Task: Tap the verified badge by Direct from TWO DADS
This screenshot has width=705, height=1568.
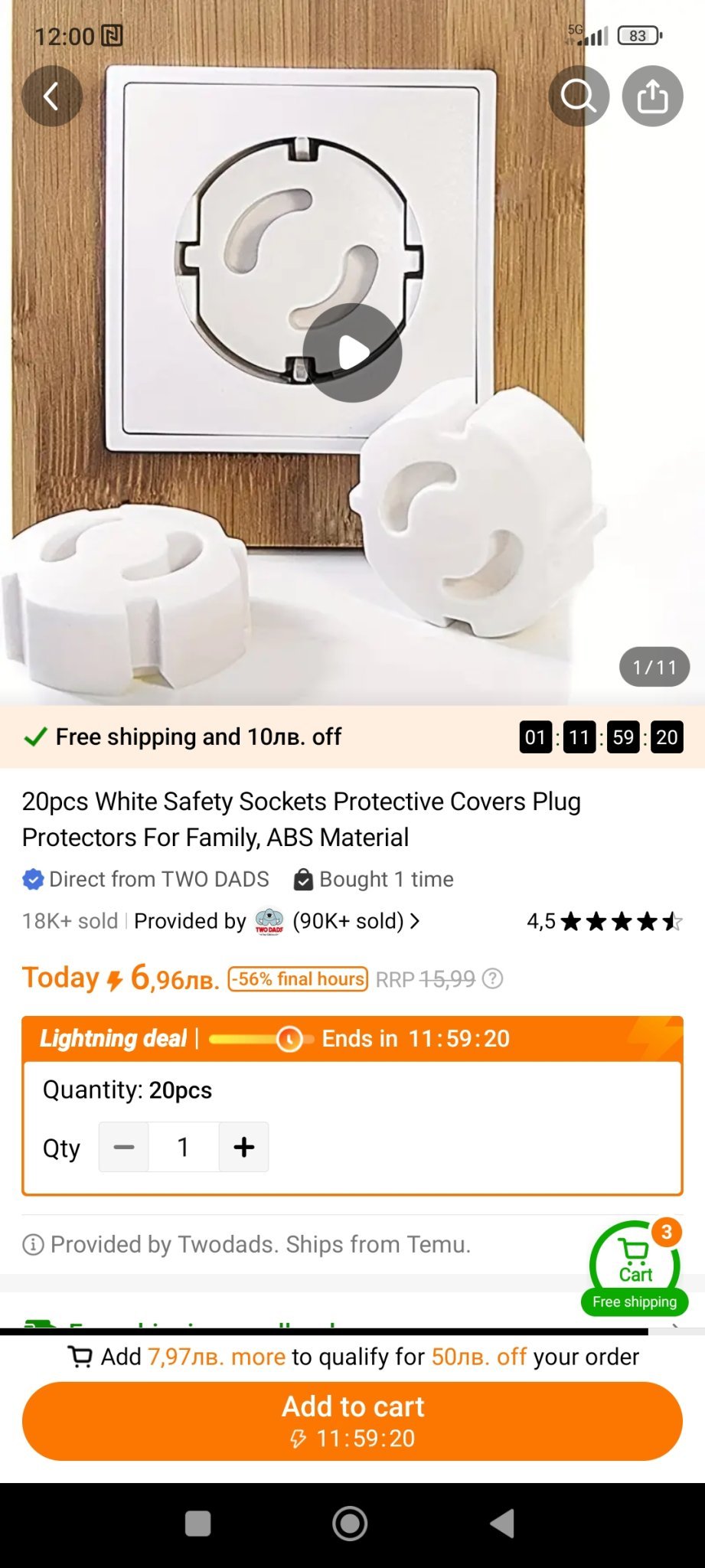Action: point(33,880)
